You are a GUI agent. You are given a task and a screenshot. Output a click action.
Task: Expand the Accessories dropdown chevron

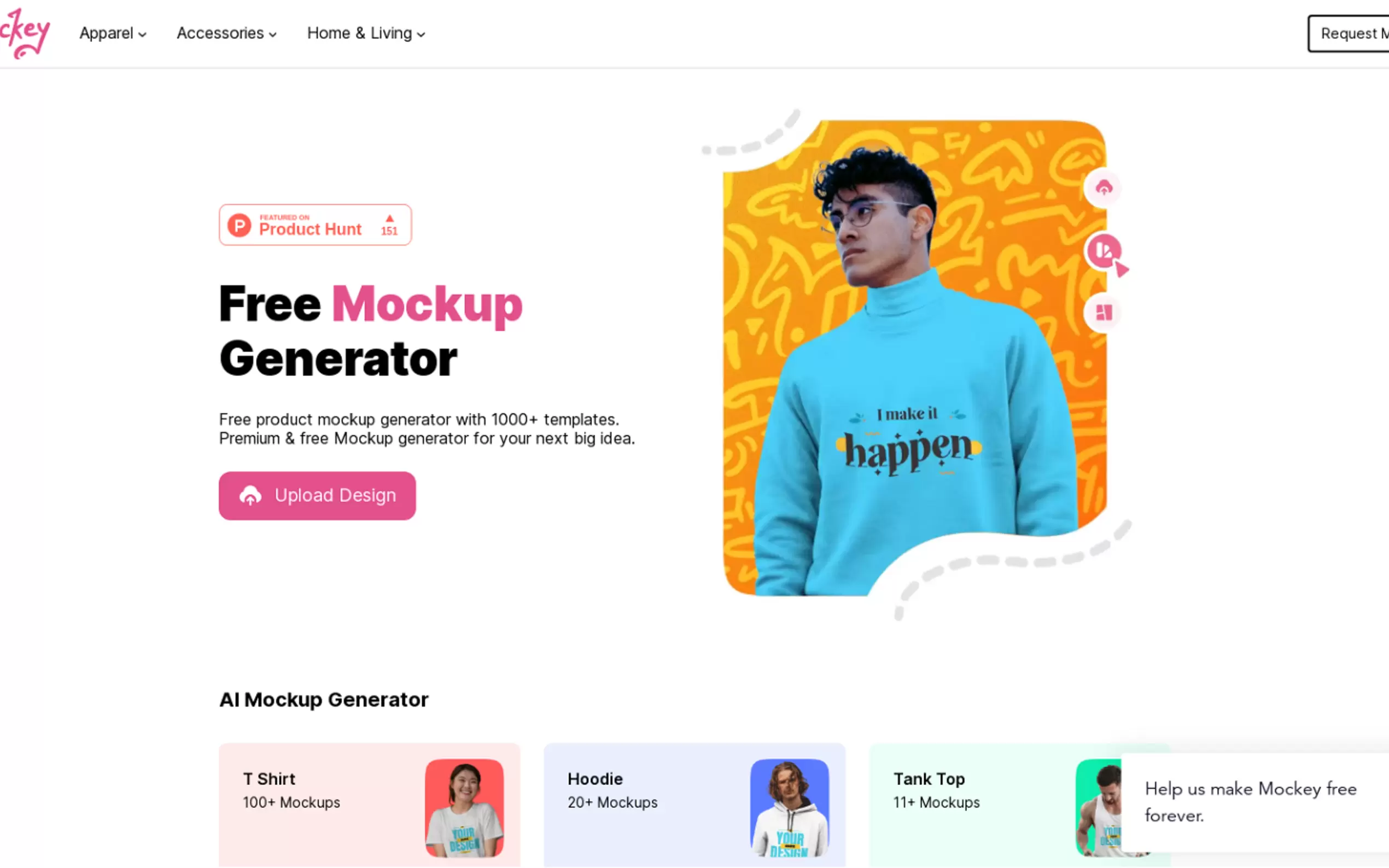[273, 34]
